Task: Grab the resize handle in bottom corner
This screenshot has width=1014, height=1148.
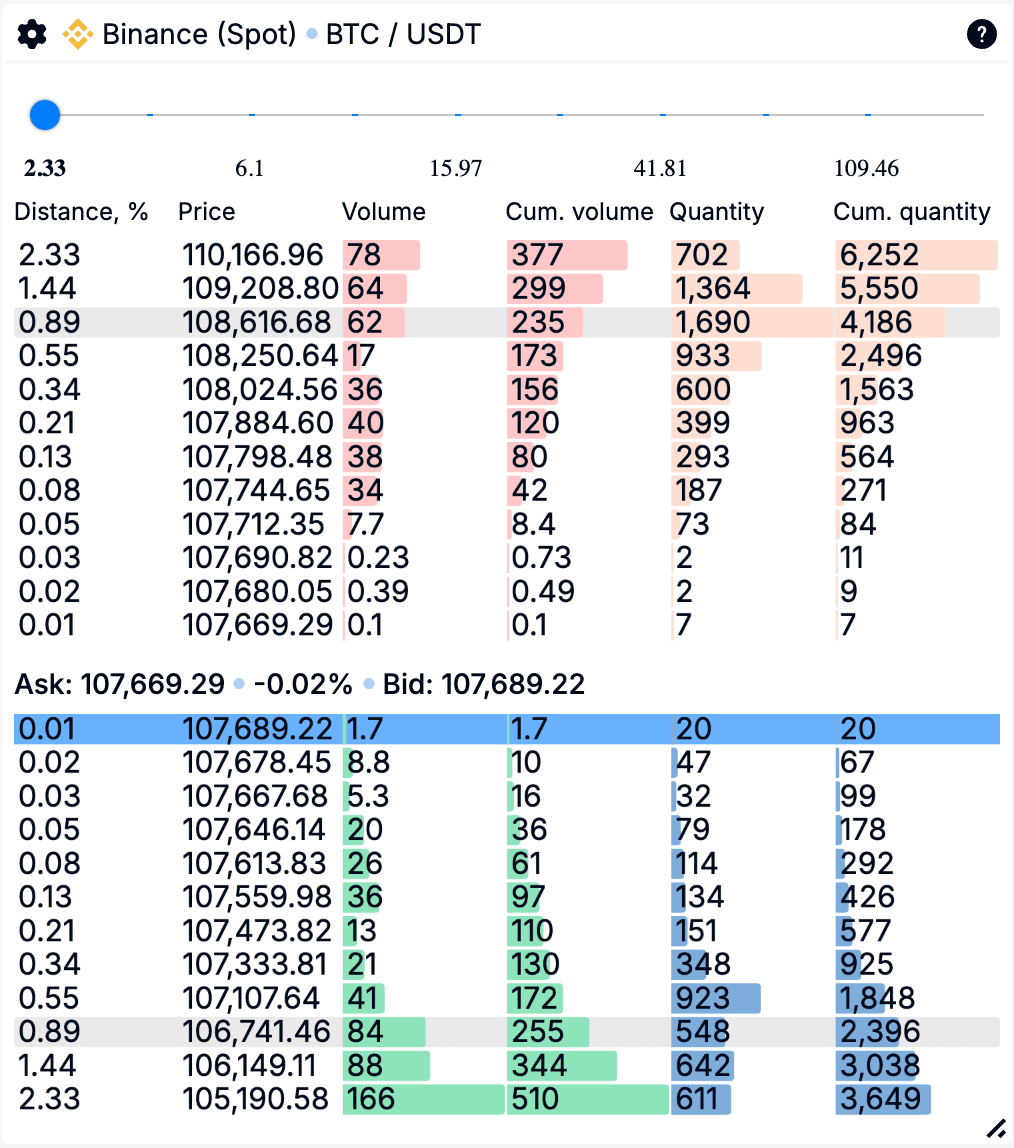Action: pyautogui.click(x=995, y=1129)
